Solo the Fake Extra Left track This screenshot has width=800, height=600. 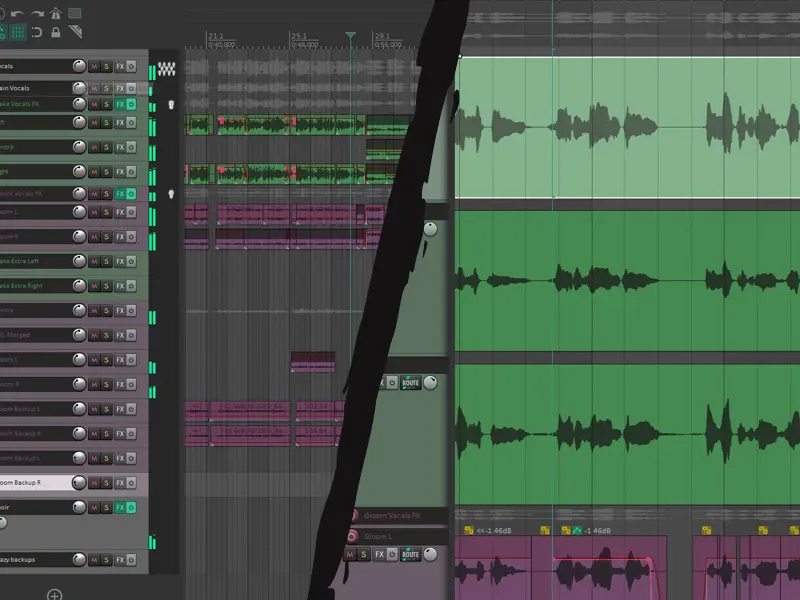[106, 261]
